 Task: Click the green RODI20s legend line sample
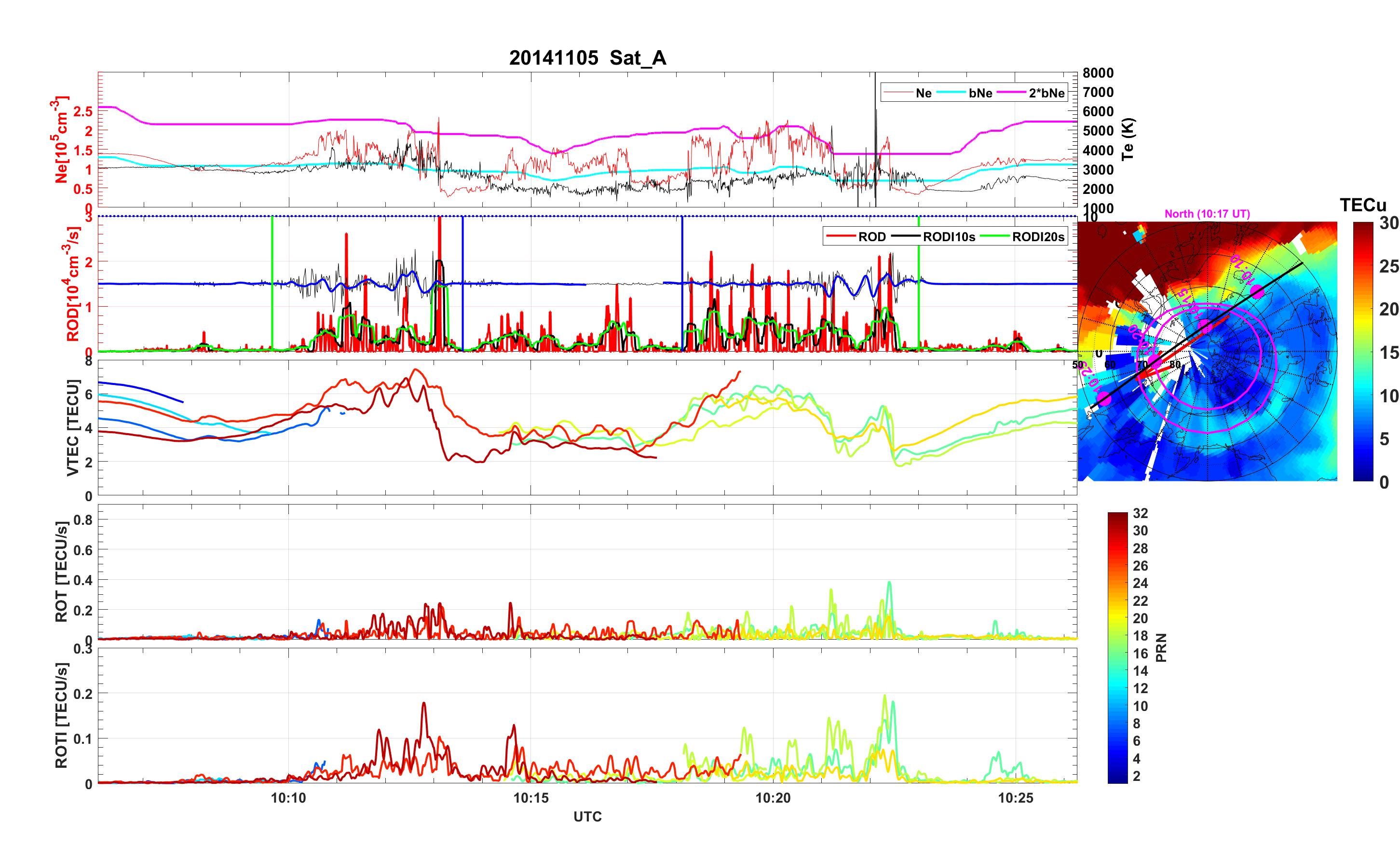click(994, 236)
